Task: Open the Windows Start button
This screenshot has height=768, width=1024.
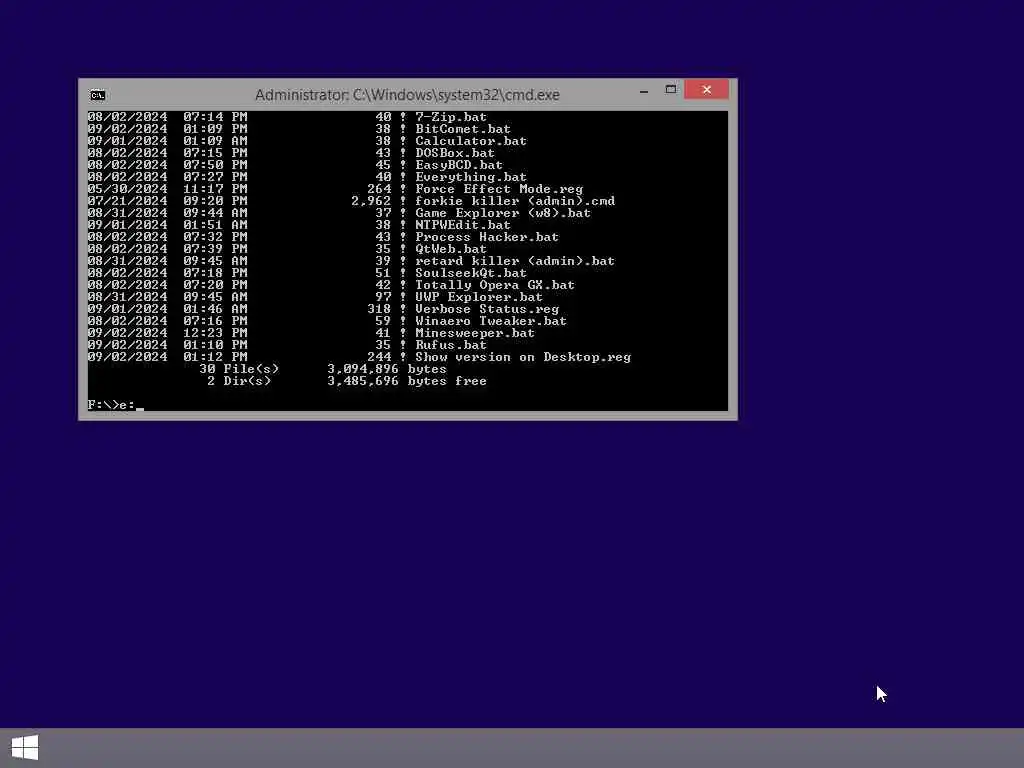Action: point(25,748)
